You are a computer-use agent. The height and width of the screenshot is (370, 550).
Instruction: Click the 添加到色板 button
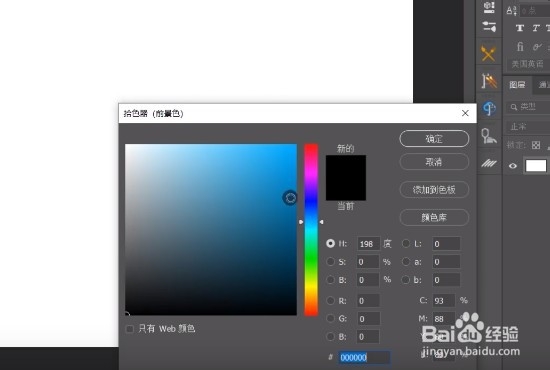434,190
